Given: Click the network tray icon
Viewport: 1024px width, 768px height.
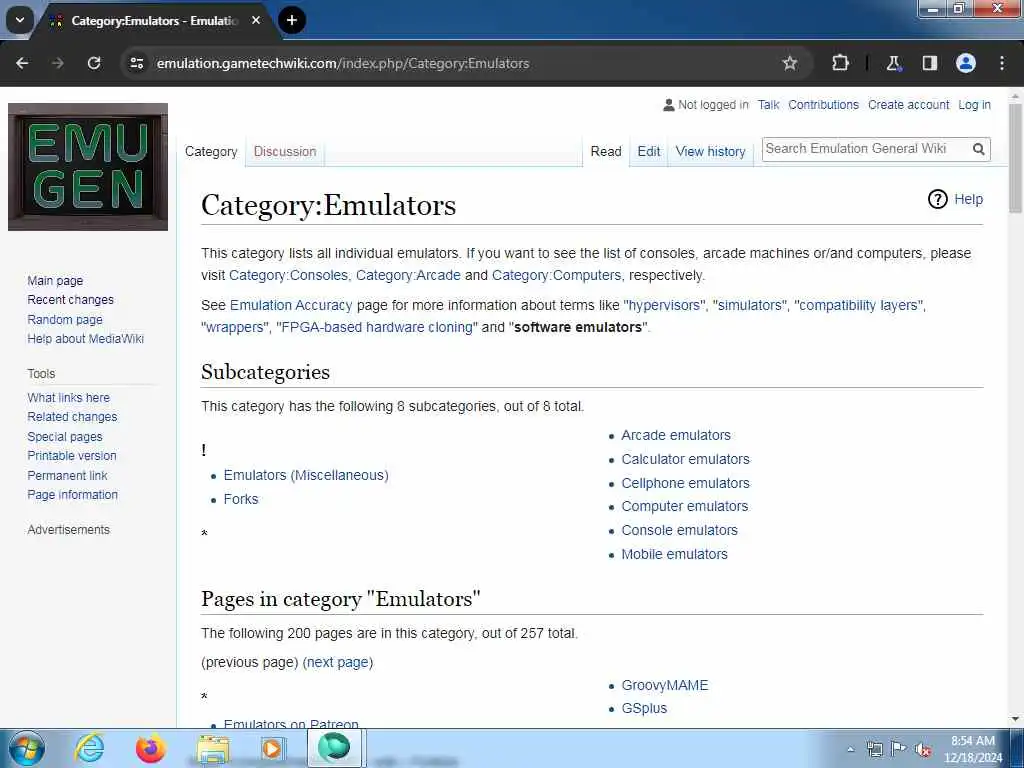Looking at the screenshot, I should (x=874, y=749).
